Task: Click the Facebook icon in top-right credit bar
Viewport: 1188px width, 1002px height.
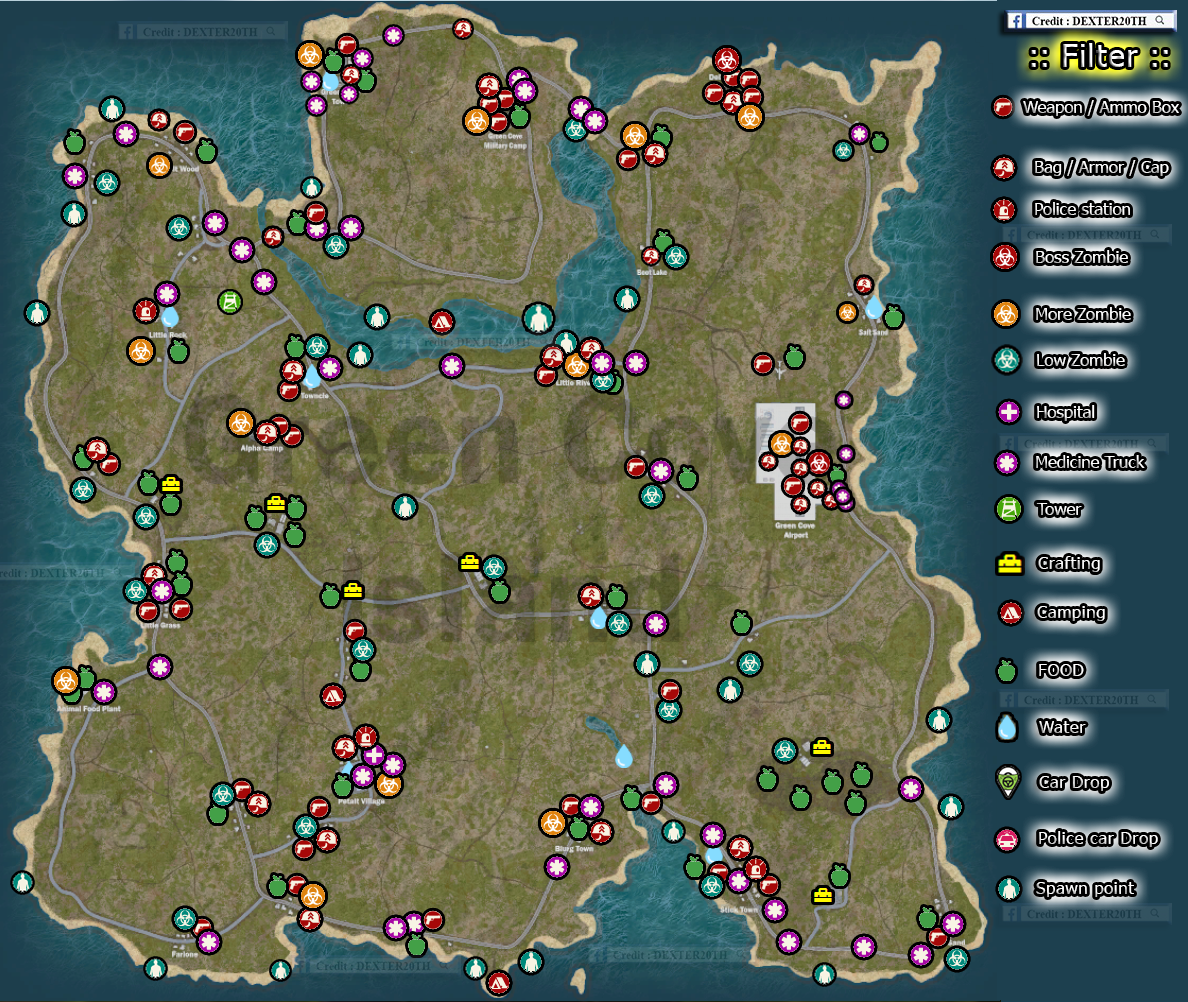Action: 1015,21
